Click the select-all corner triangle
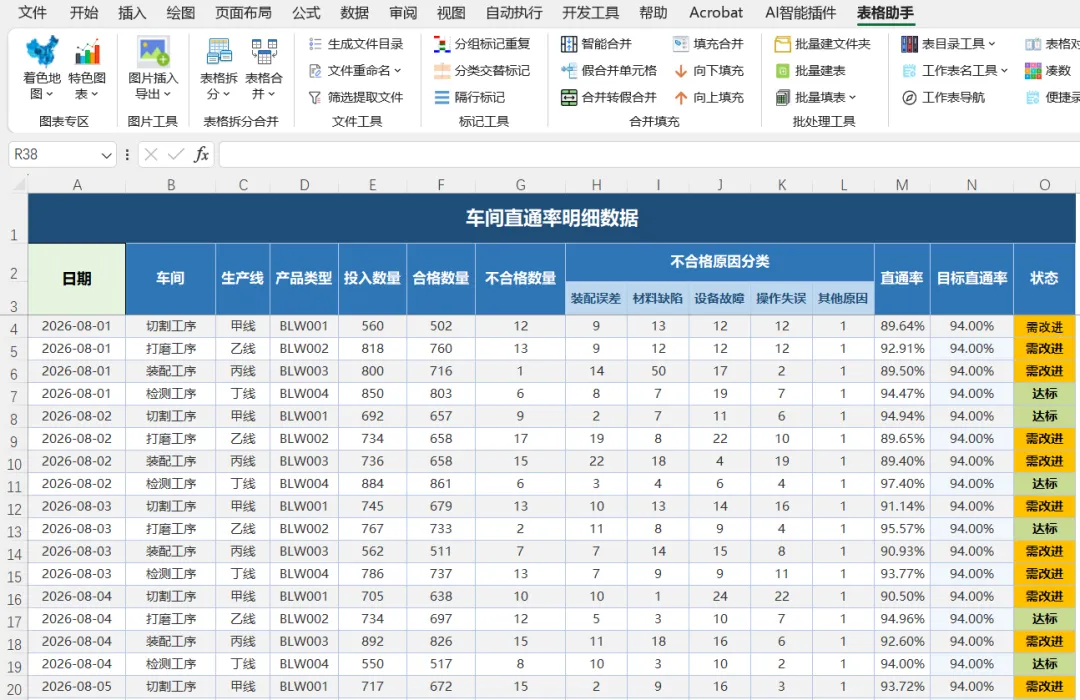Screen dimensions: 1080x700 click(19, 184)
